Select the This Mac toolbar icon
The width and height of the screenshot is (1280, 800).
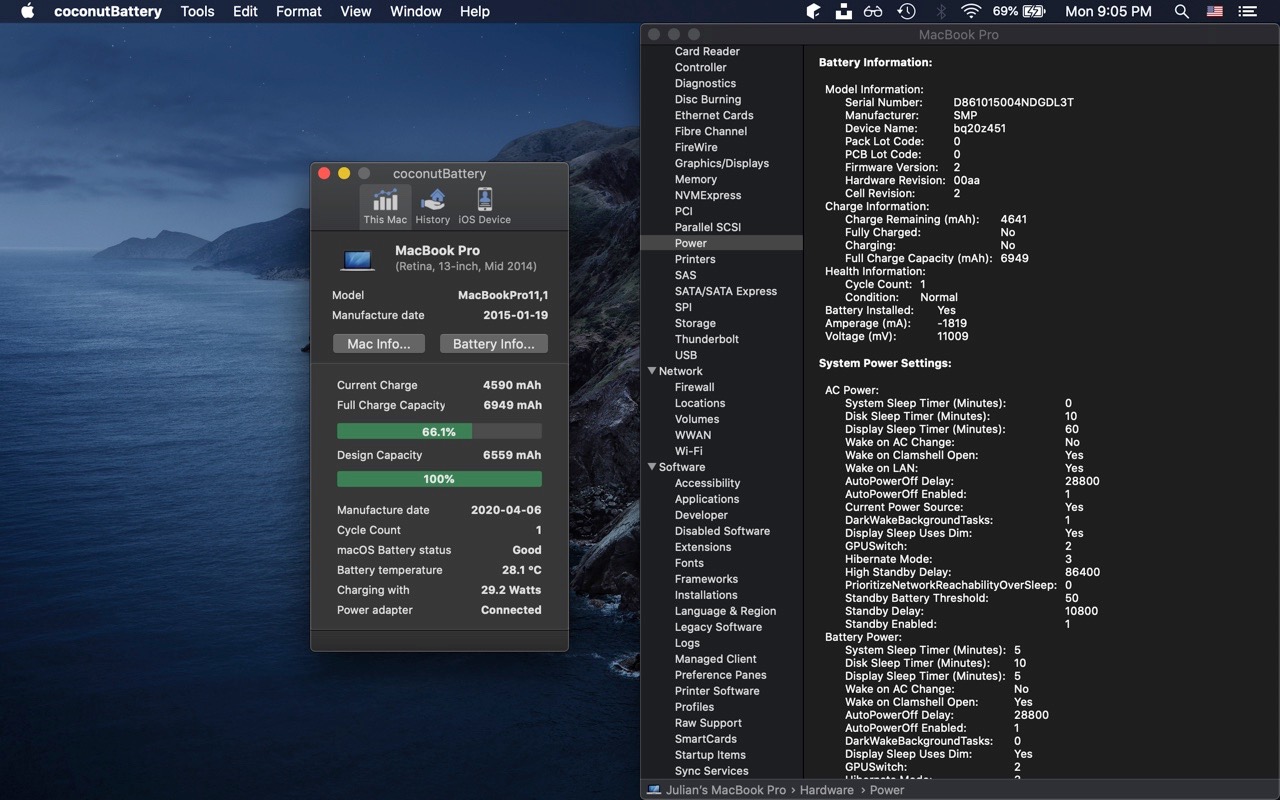[385, 205]
